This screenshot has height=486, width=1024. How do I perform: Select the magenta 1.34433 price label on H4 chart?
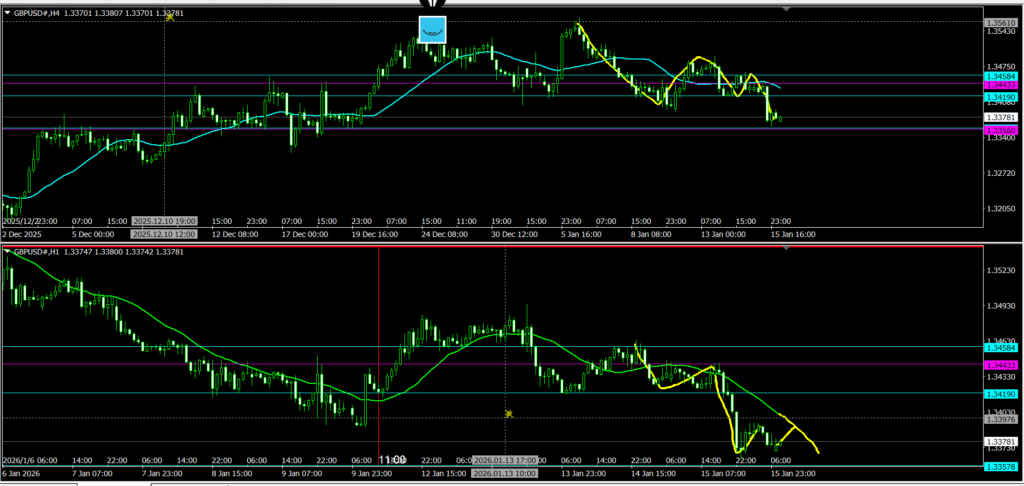(x=1000, y=86)
